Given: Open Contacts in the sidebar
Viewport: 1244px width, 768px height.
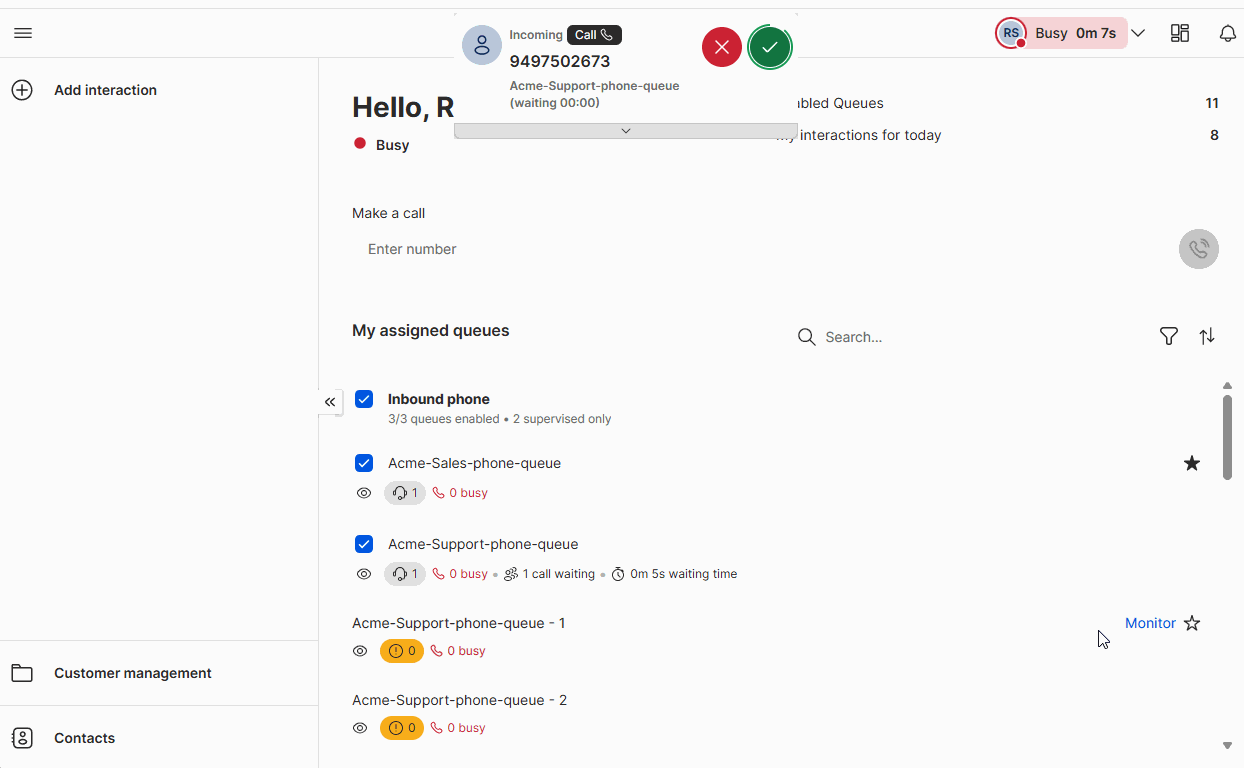Looking at the screenshot, I should click(x=84, y=738).
